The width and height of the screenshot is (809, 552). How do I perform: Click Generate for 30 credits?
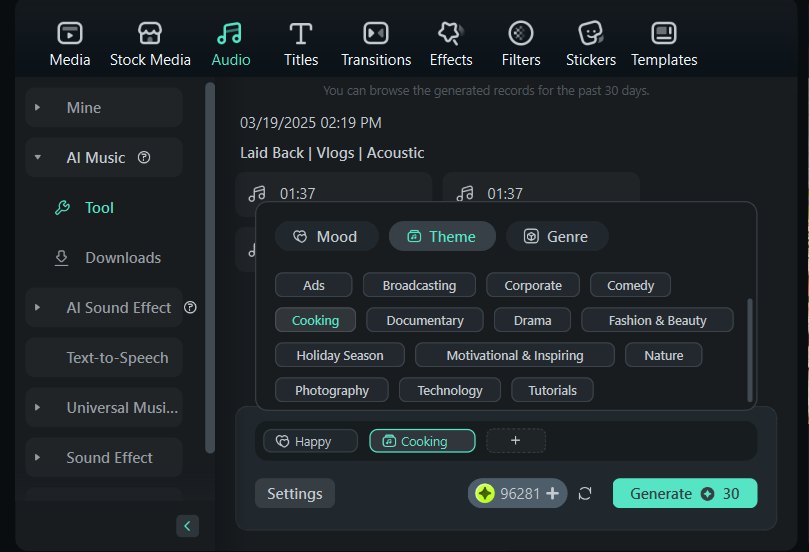[x=685, y=494]
